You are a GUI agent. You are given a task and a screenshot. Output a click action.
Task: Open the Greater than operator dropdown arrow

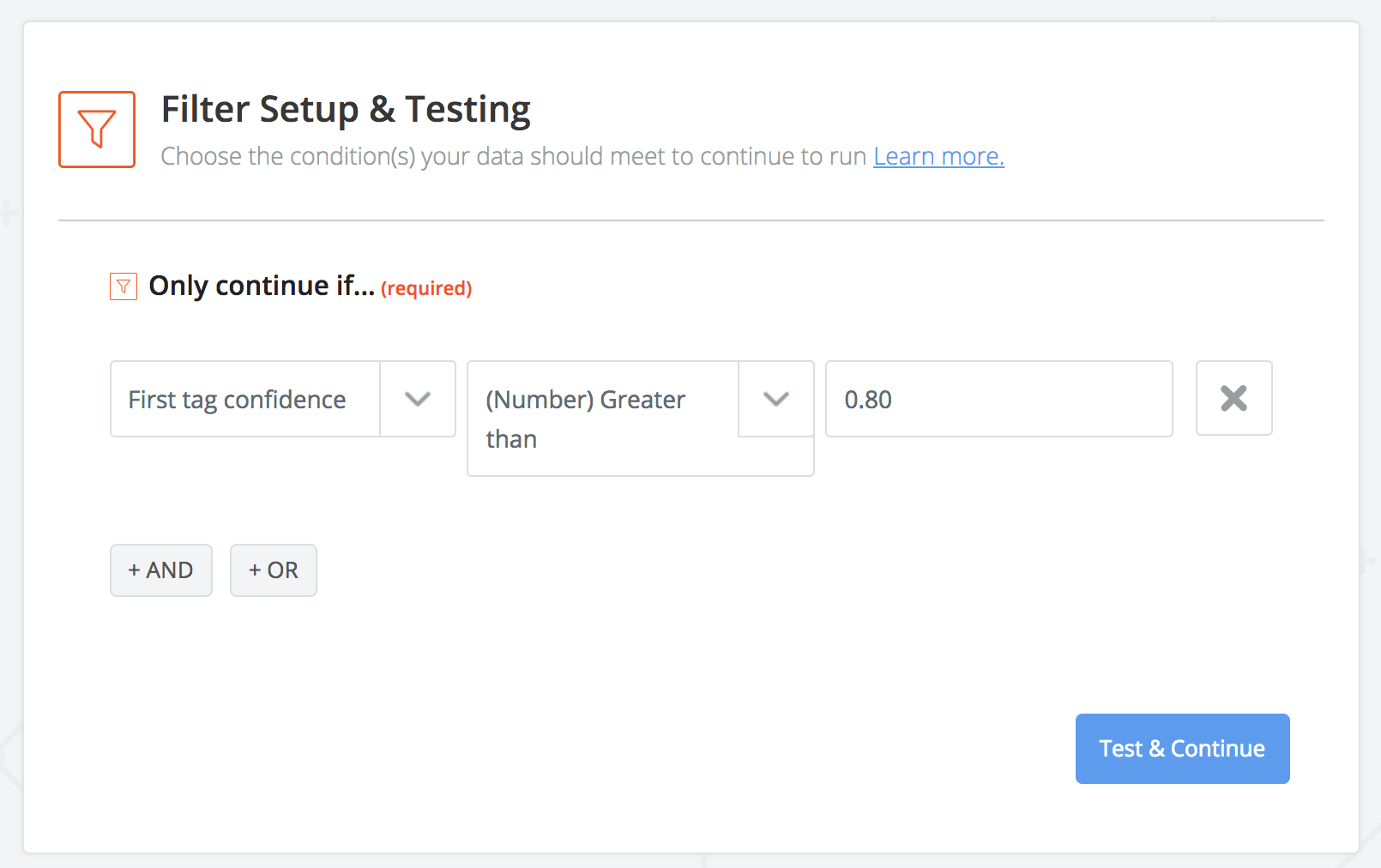pyautogui.click(x=775, y=399)
